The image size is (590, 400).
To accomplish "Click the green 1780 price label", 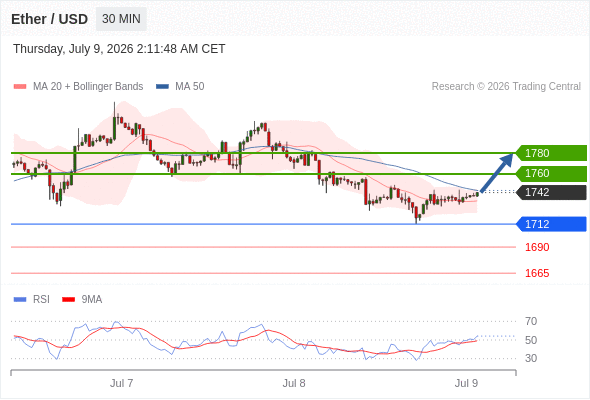I will tap(551, 153).
